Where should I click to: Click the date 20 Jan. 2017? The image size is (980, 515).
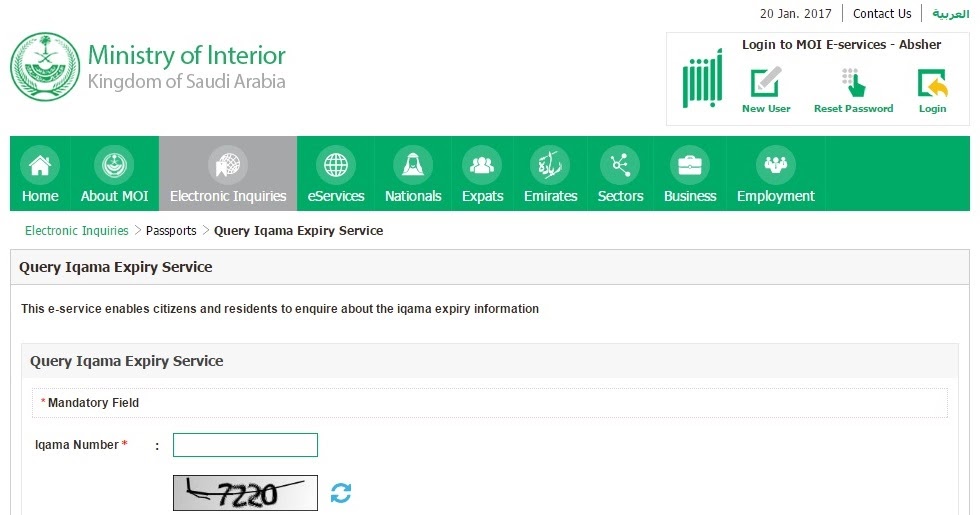click(796, 14)
